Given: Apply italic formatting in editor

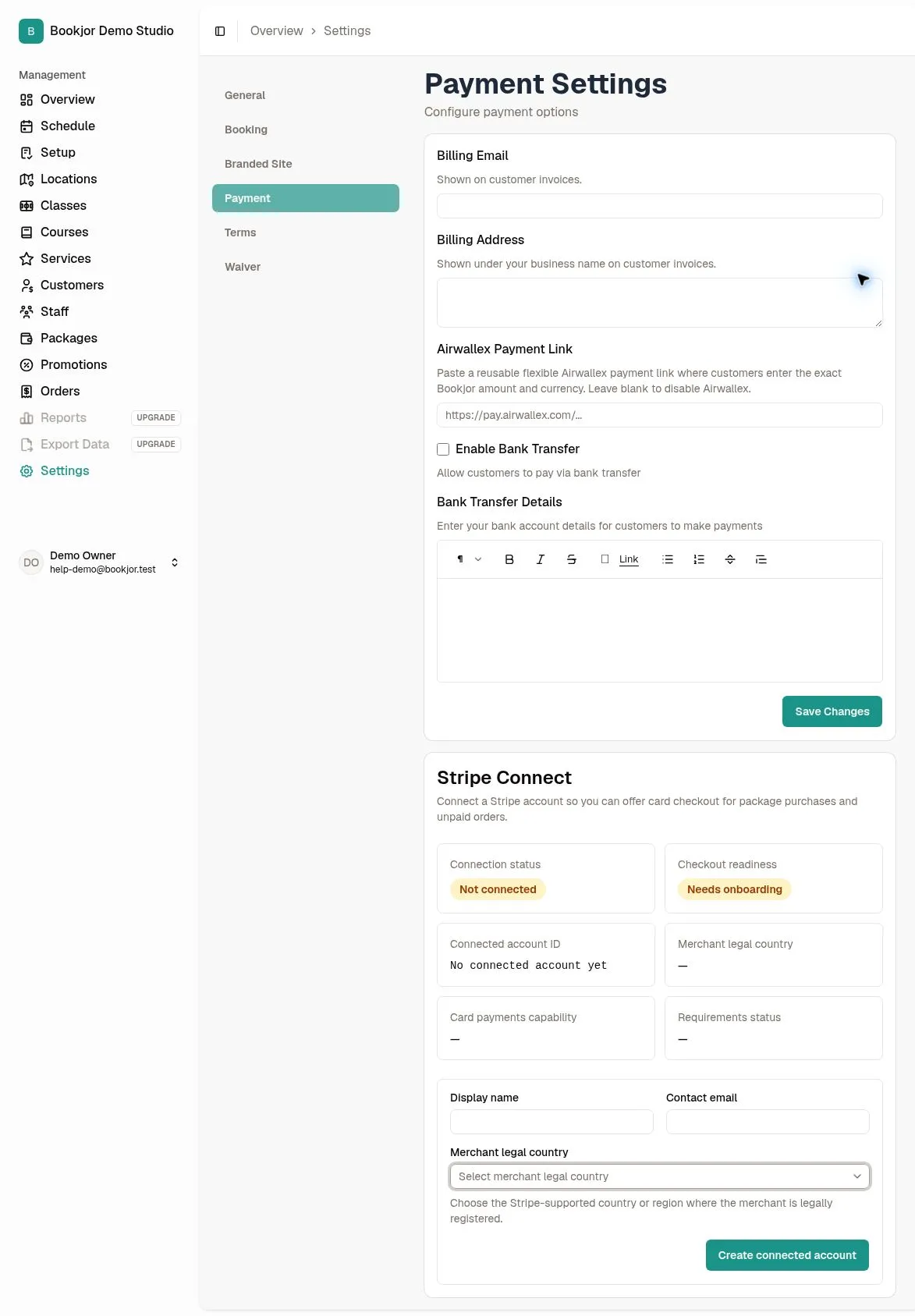Looking at the screenshot, I should pos(541,559).
